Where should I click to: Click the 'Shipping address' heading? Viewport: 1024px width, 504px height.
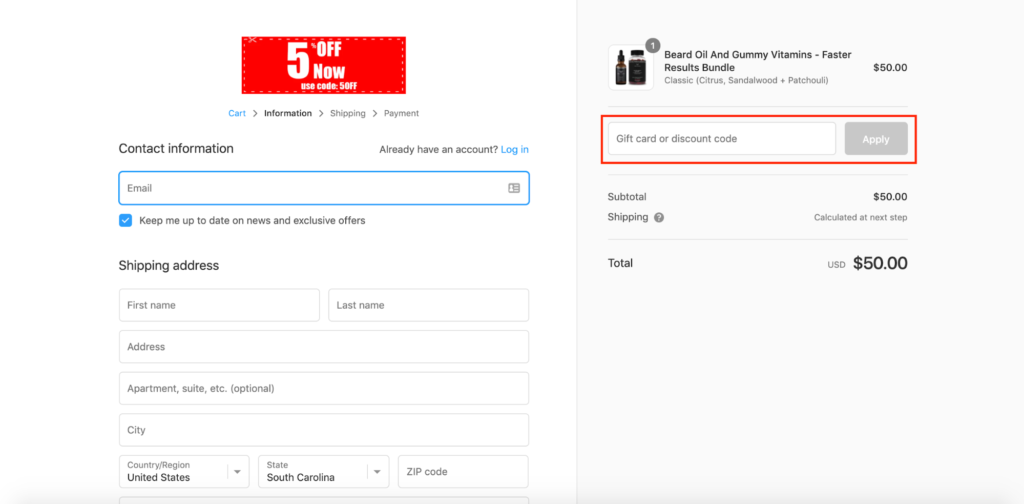pos(168,266)
